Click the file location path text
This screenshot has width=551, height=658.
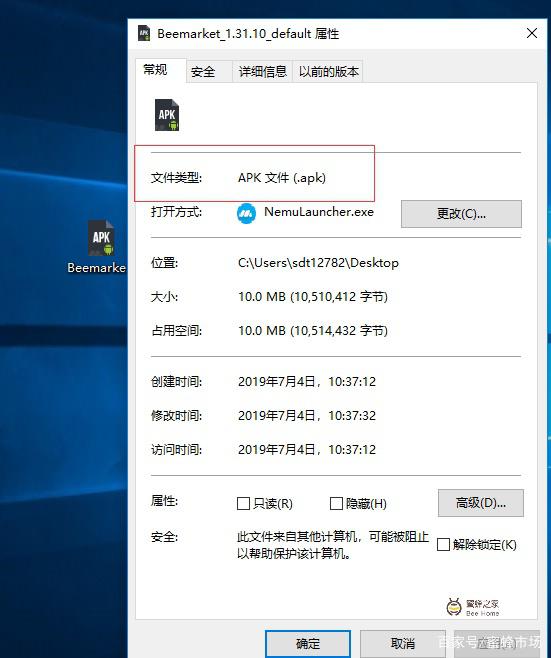[x=318, y=263]
